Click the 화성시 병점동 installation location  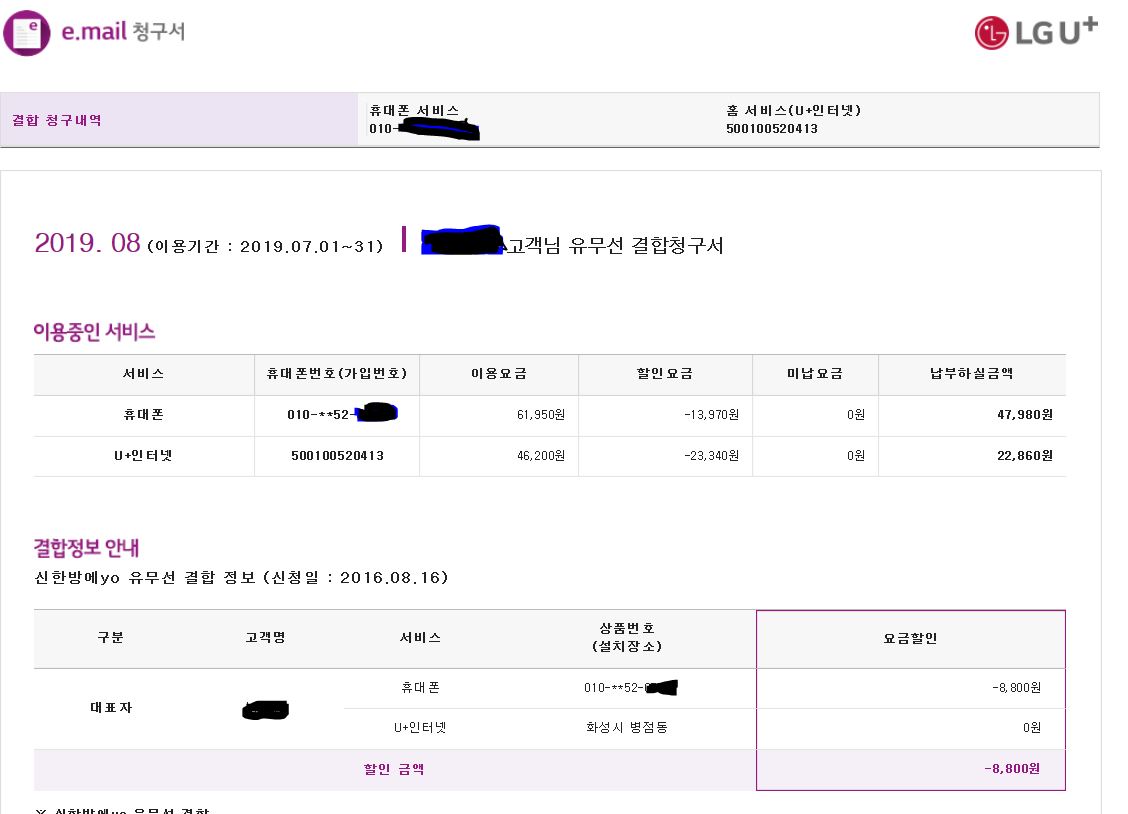626,728
